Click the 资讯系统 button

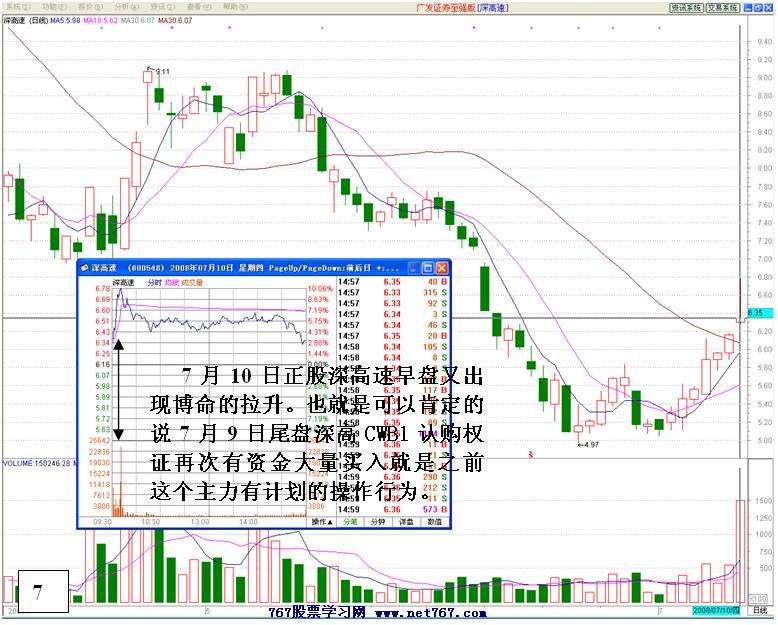point(685,6)
